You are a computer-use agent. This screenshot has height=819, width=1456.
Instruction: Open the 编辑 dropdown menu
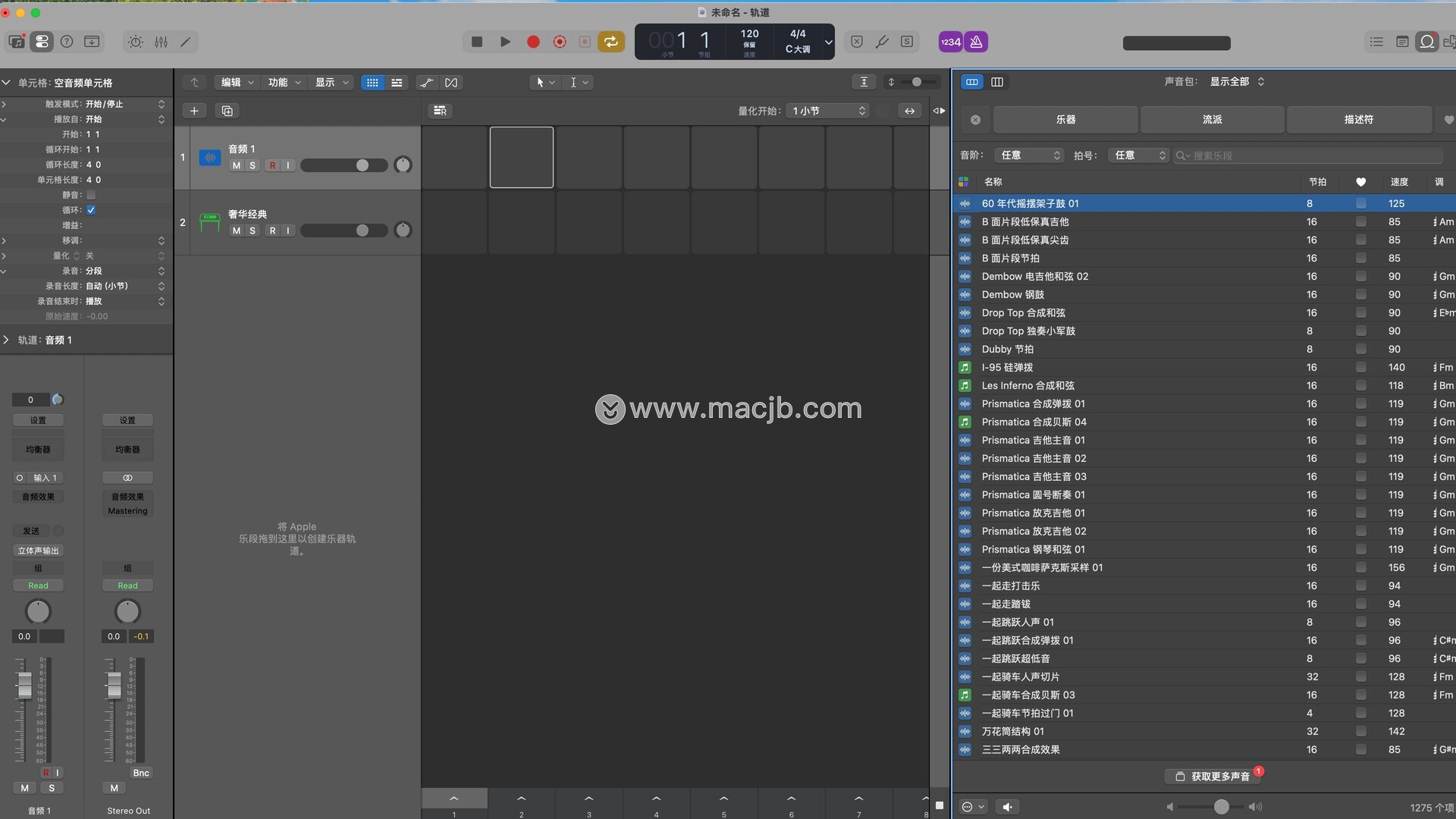pos(237,83)
